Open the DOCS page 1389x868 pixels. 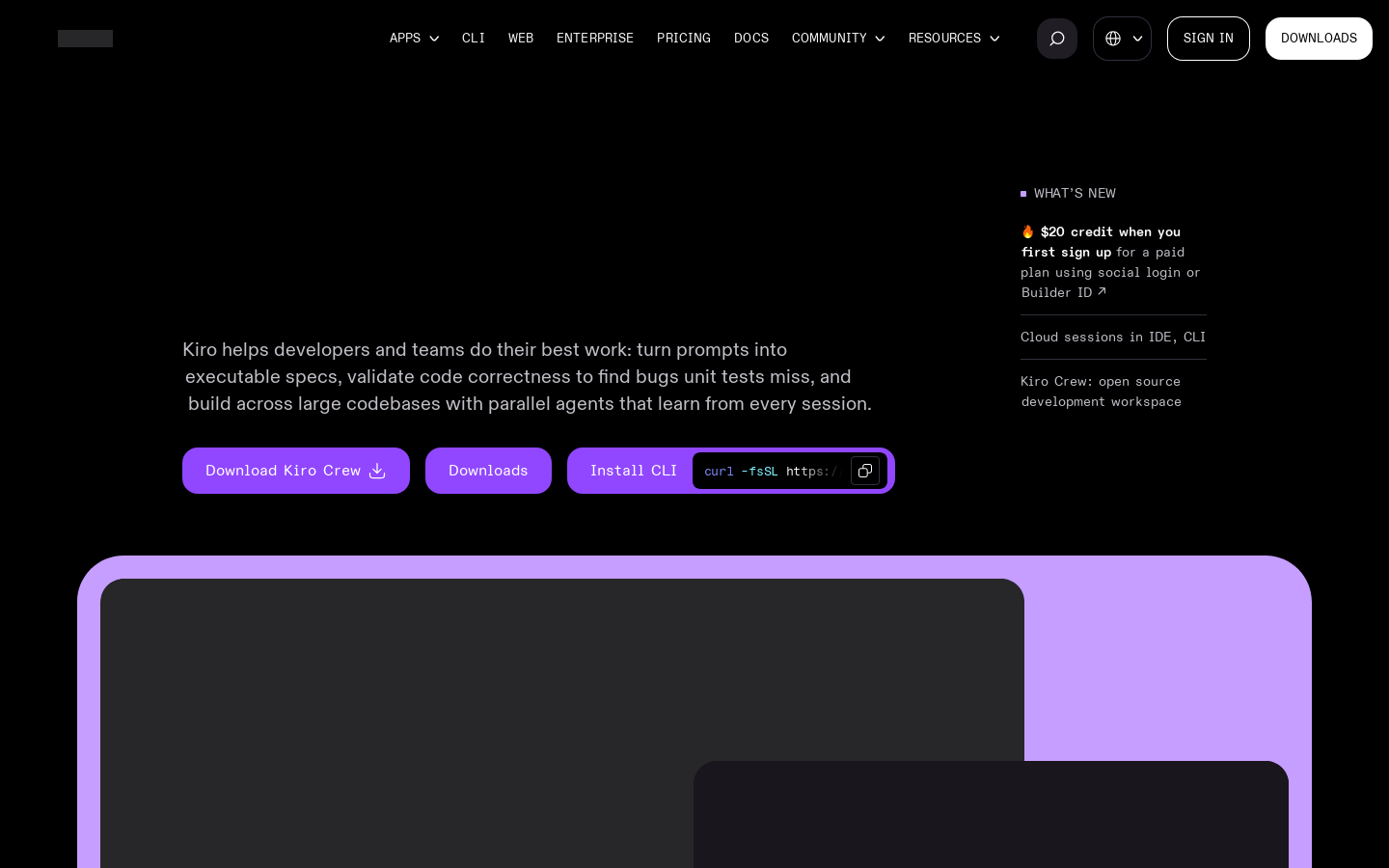pos(751,39)
